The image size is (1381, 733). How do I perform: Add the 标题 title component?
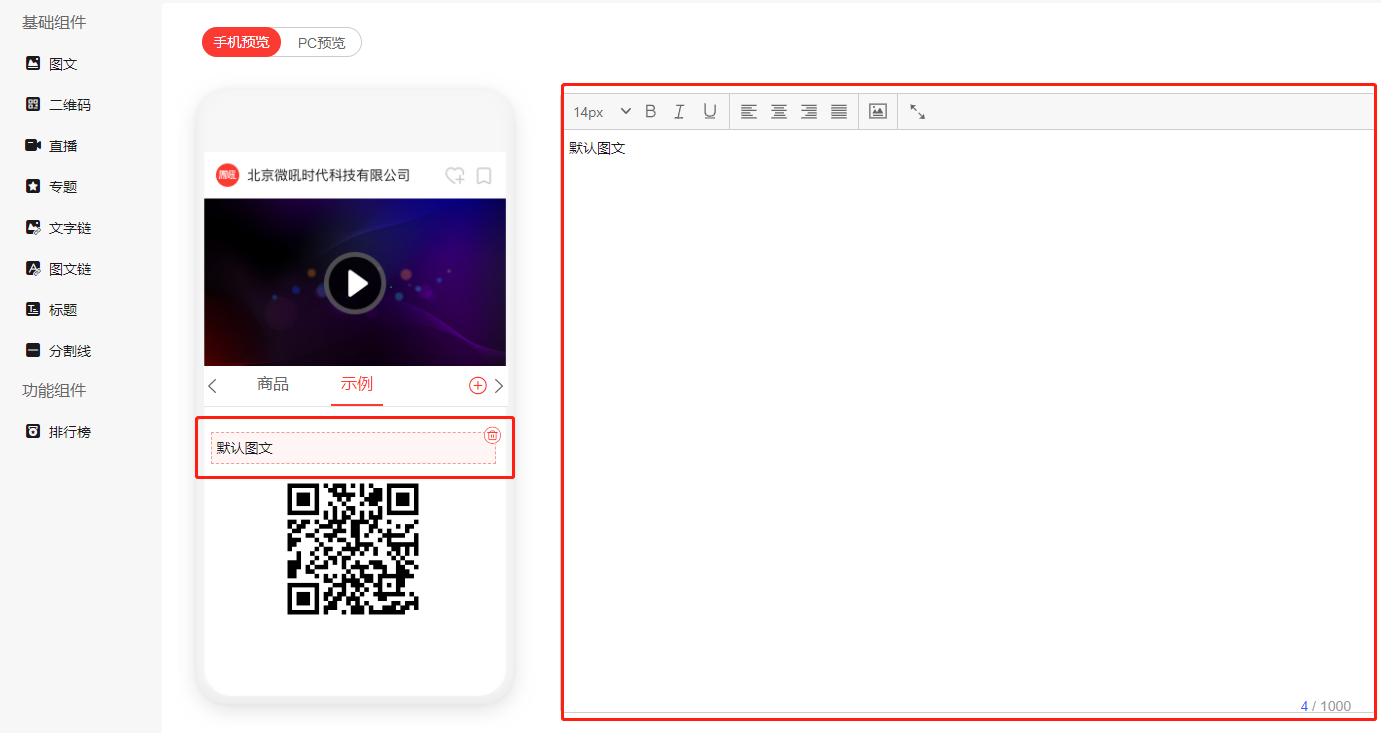[52, 310]
